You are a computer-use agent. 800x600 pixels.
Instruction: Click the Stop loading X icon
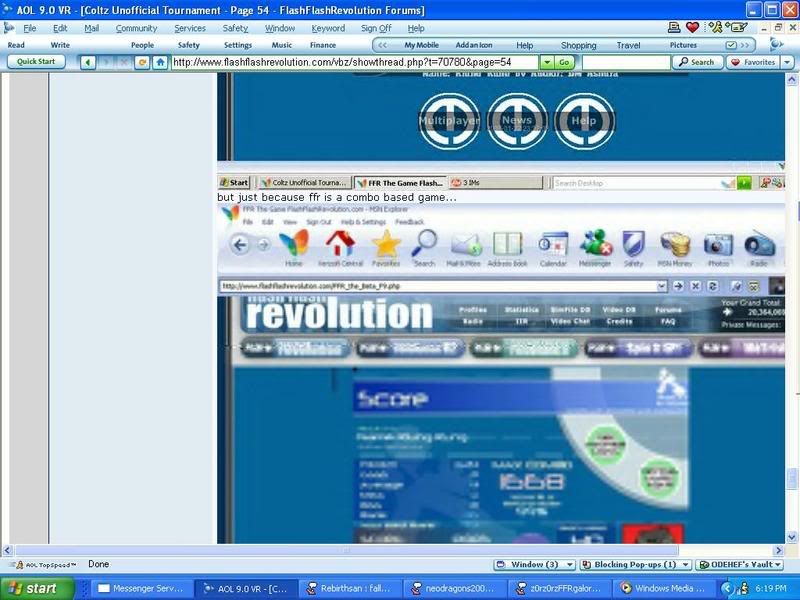pos(123,62)
